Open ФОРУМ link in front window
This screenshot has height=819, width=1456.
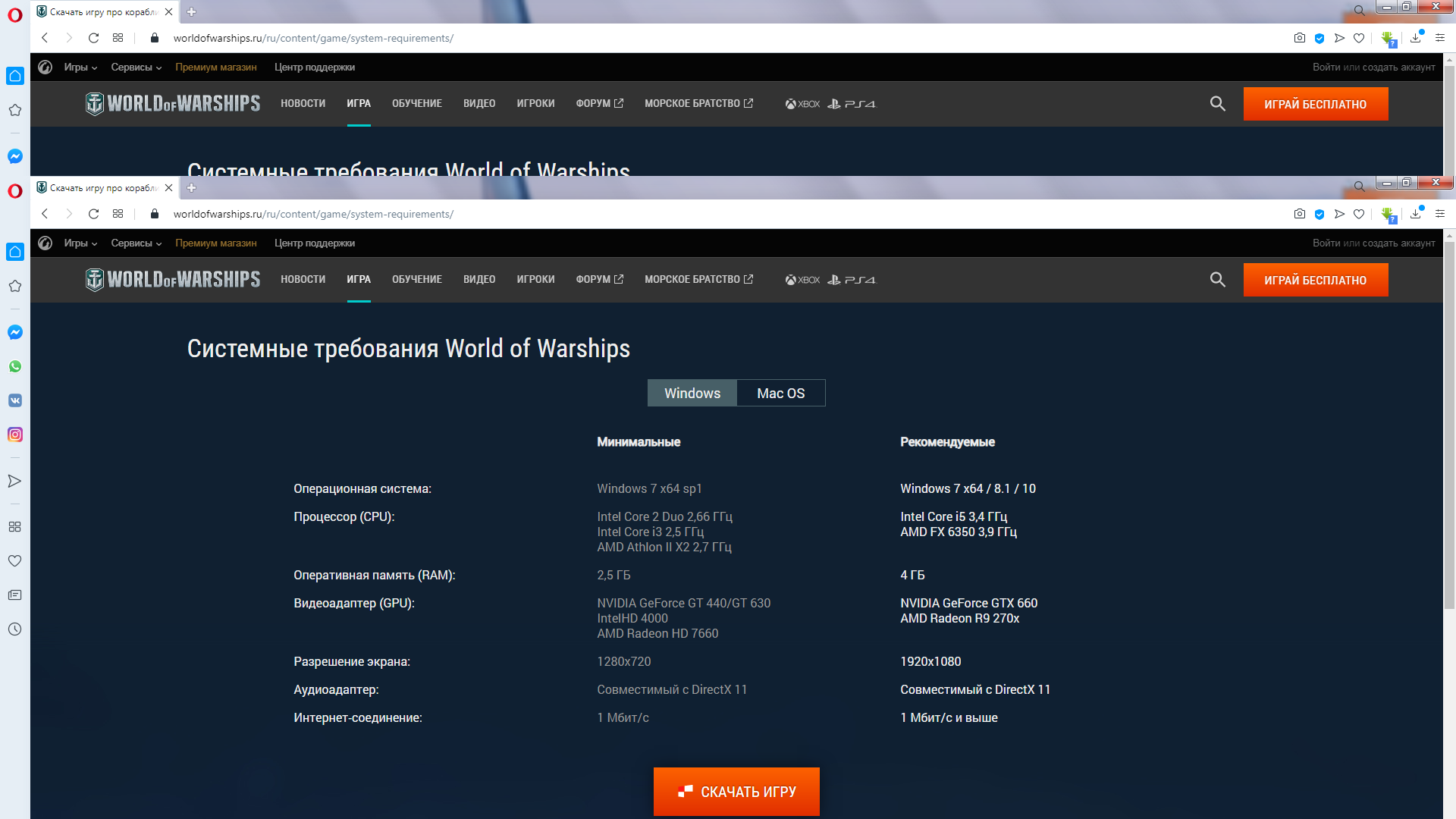(599, 280)
